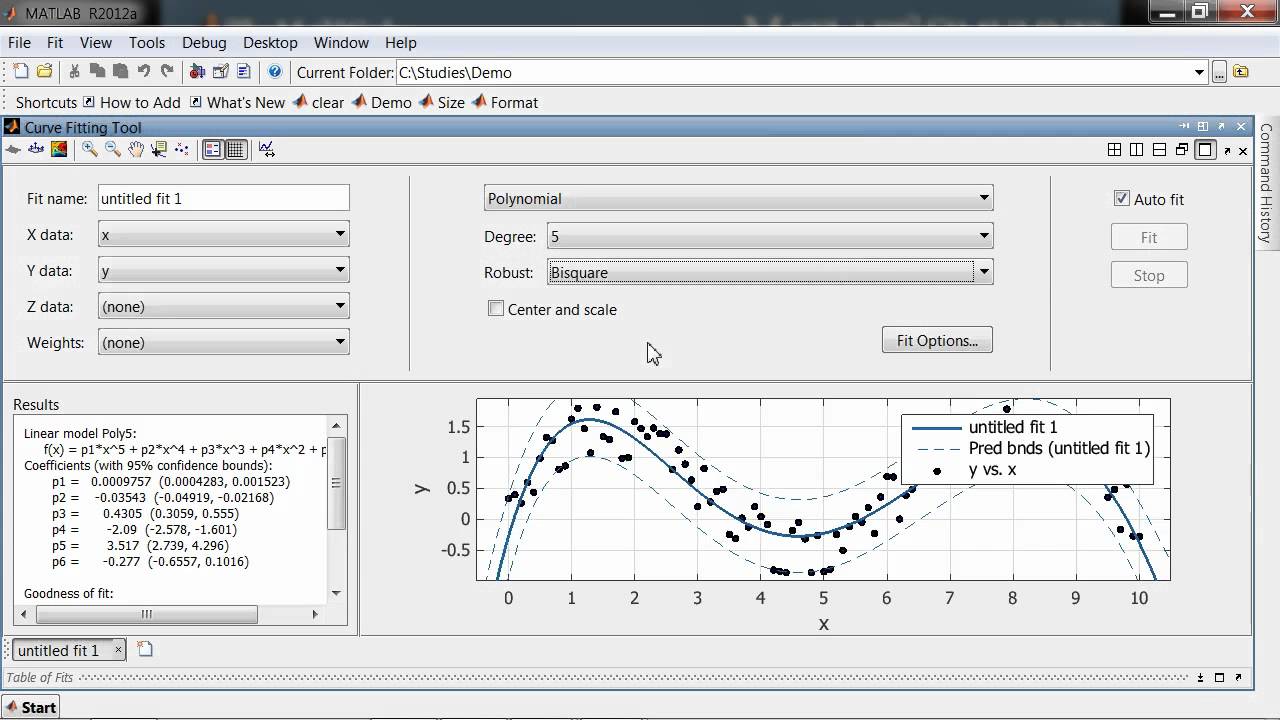Screen dimensions: 1280x720
Task: Enable the Center and scale checkbox
Action: 496,309
